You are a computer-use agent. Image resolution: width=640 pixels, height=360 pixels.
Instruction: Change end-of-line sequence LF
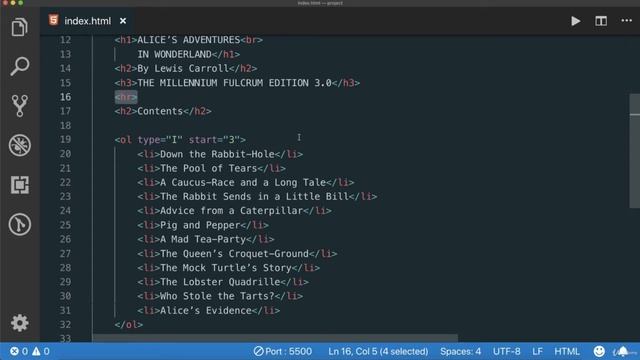tap(537, 351)
